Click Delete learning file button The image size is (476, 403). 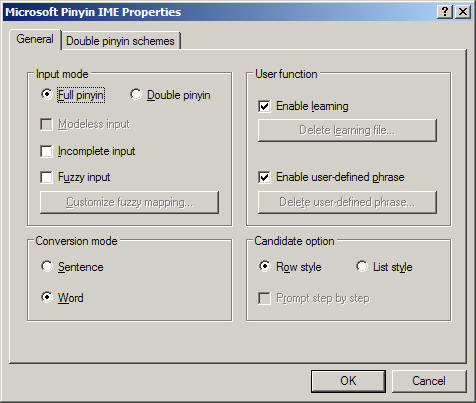[x=347, y=130]
